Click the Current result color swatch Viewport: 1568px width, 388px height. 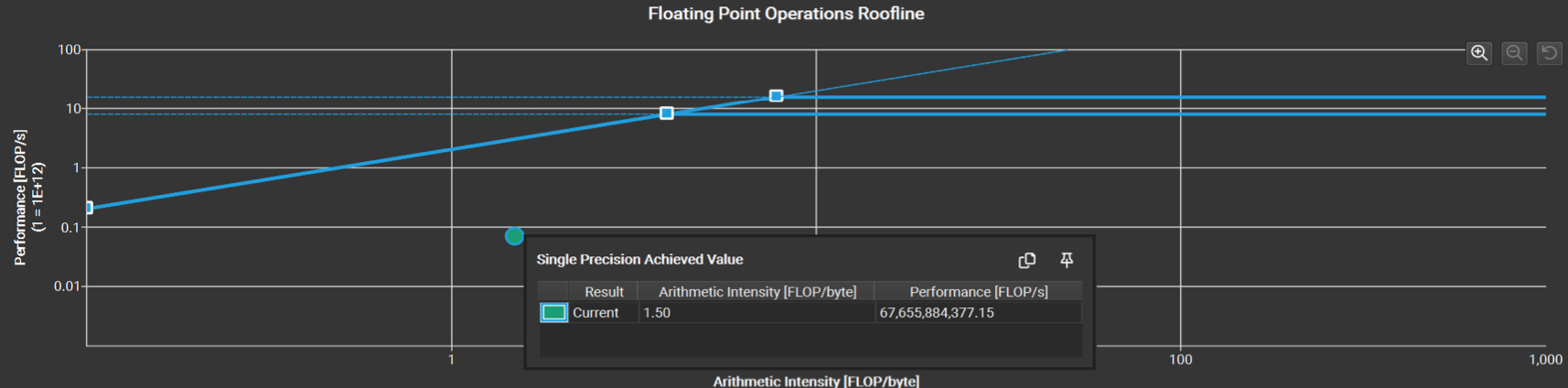(x=553, y=313)
